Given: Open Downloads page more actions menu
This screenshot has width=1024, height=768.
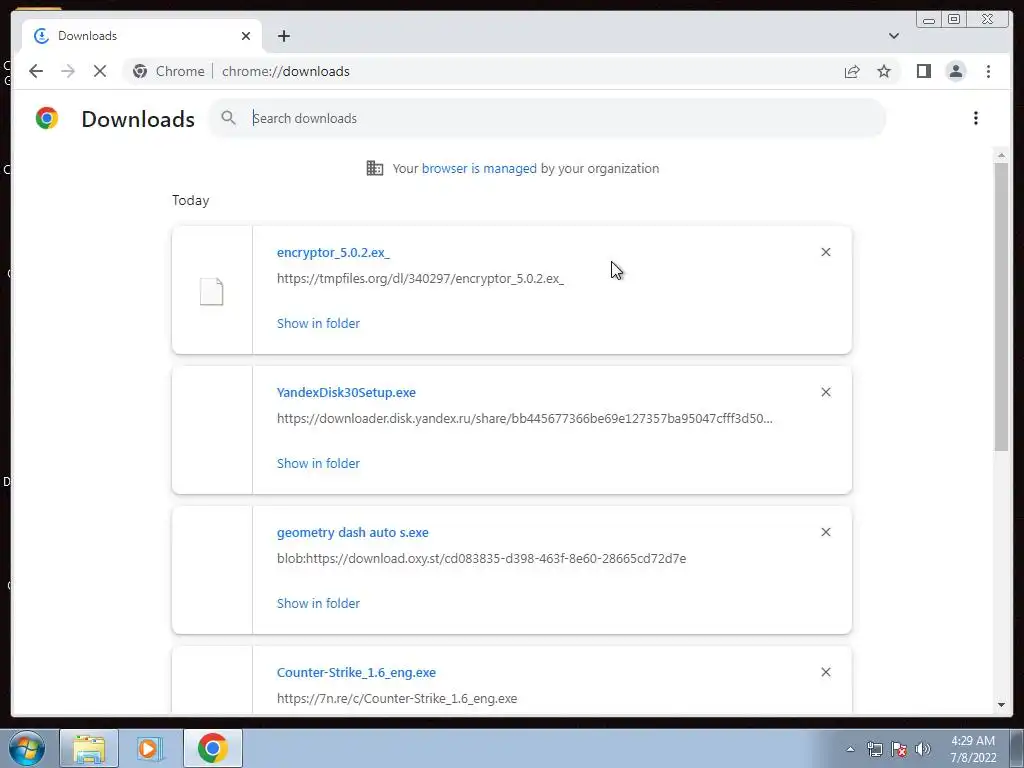Looking at the screenshot, I should (x=976, y=118).
